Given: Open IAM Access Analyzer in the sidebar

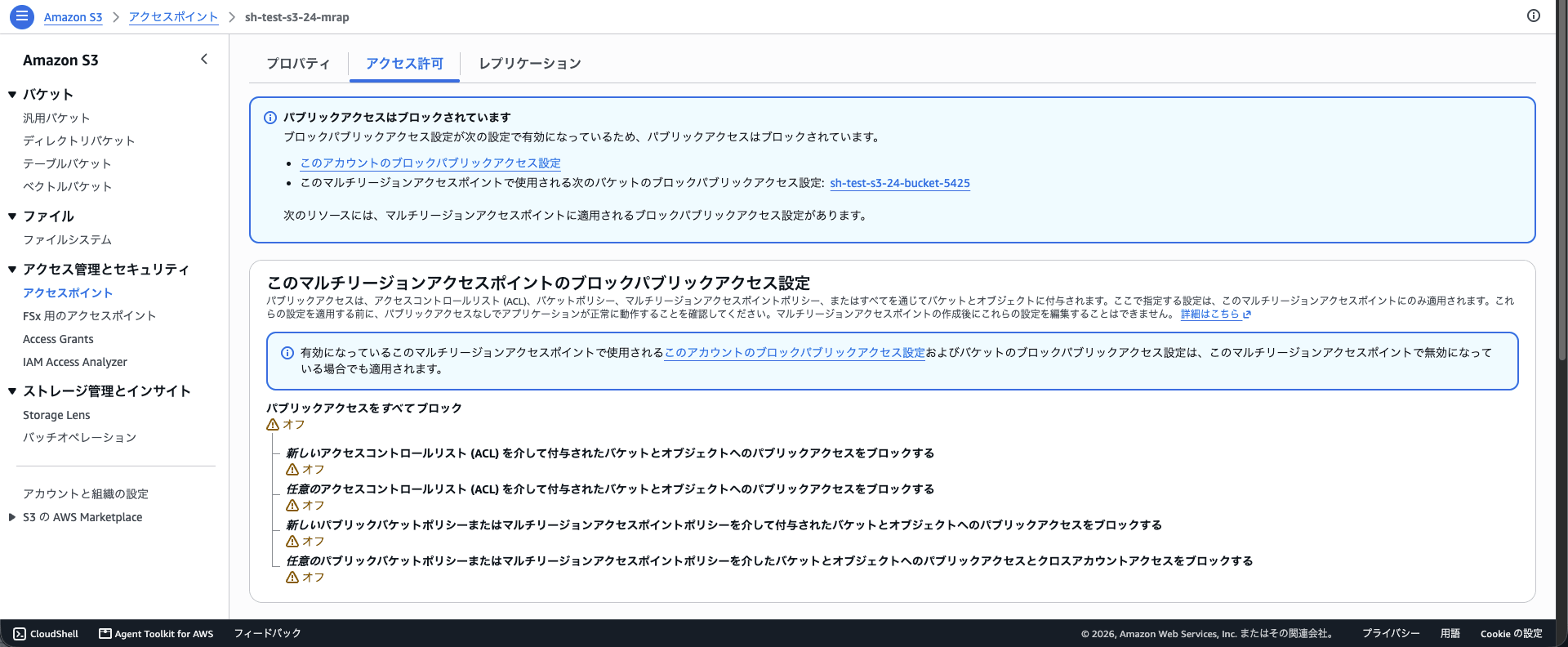Looking at the screenshot, I should 75,362.
